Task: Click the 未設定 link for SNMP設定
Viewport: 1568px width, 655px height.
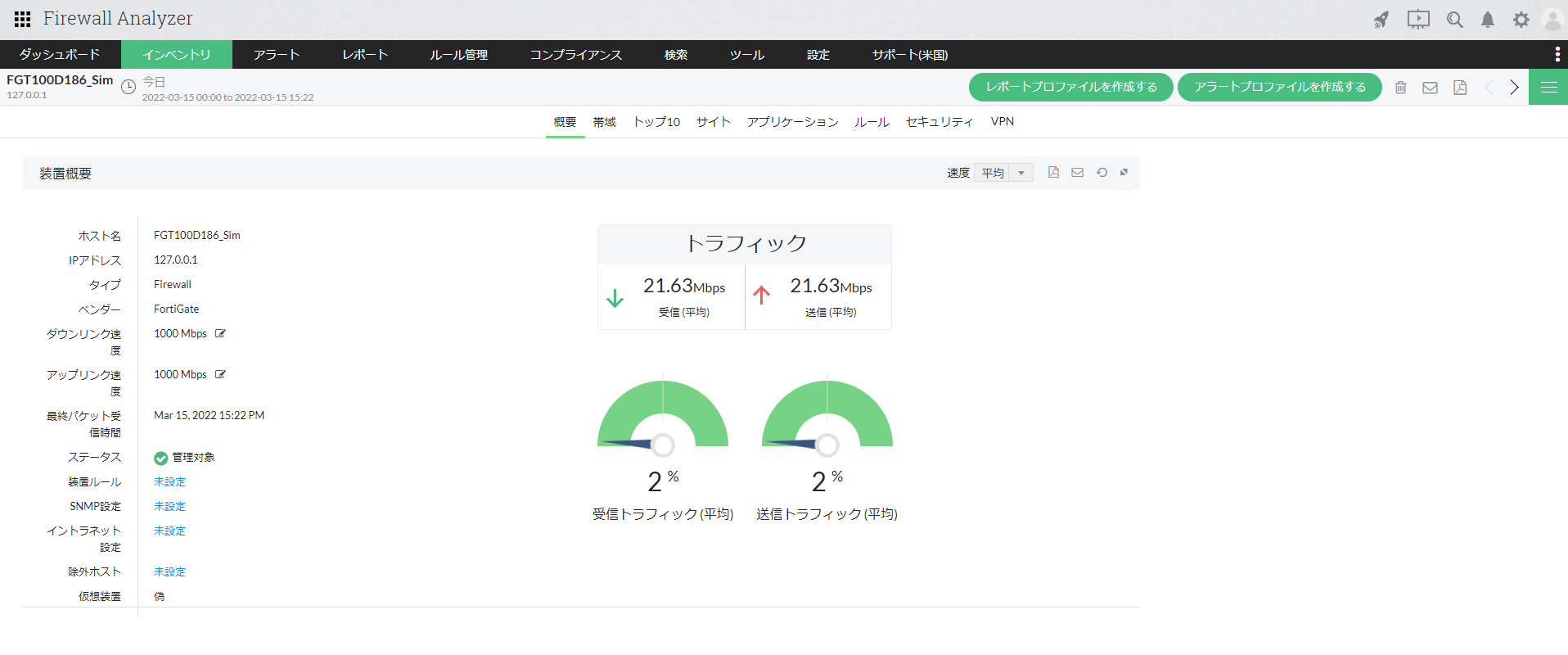Action: click(169, 507)
